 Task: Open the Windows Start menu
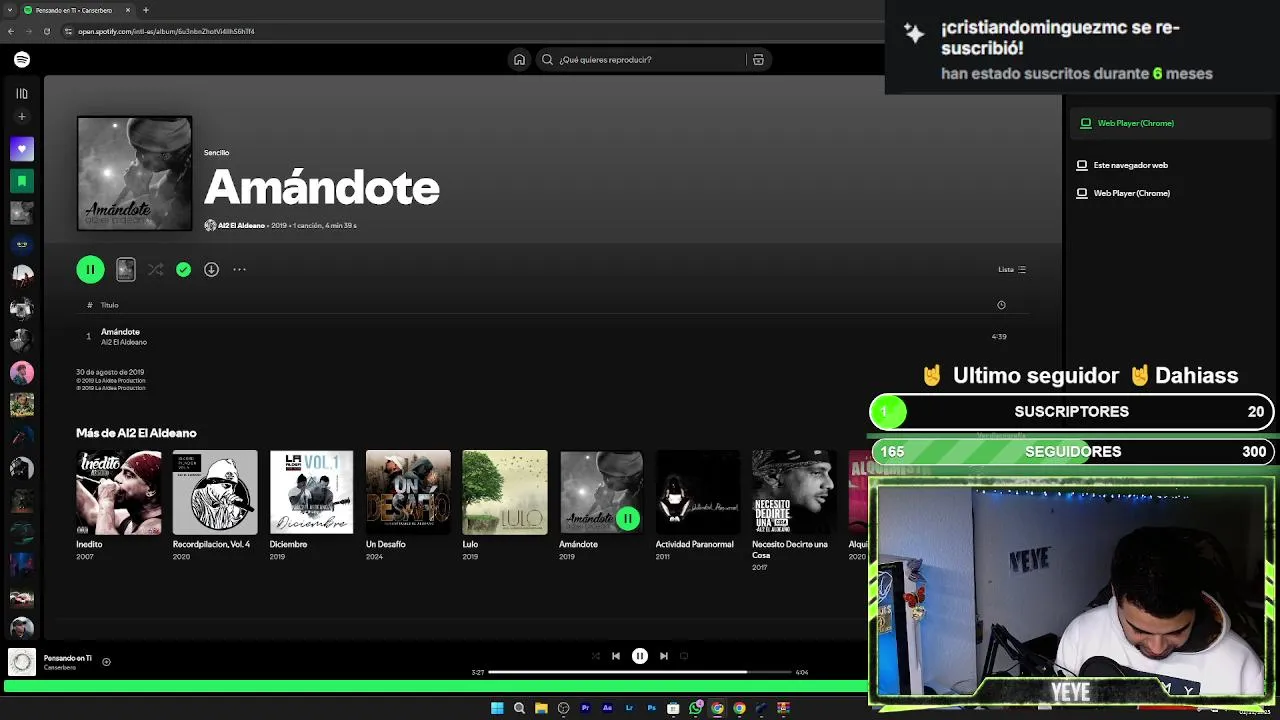[497, 708]
